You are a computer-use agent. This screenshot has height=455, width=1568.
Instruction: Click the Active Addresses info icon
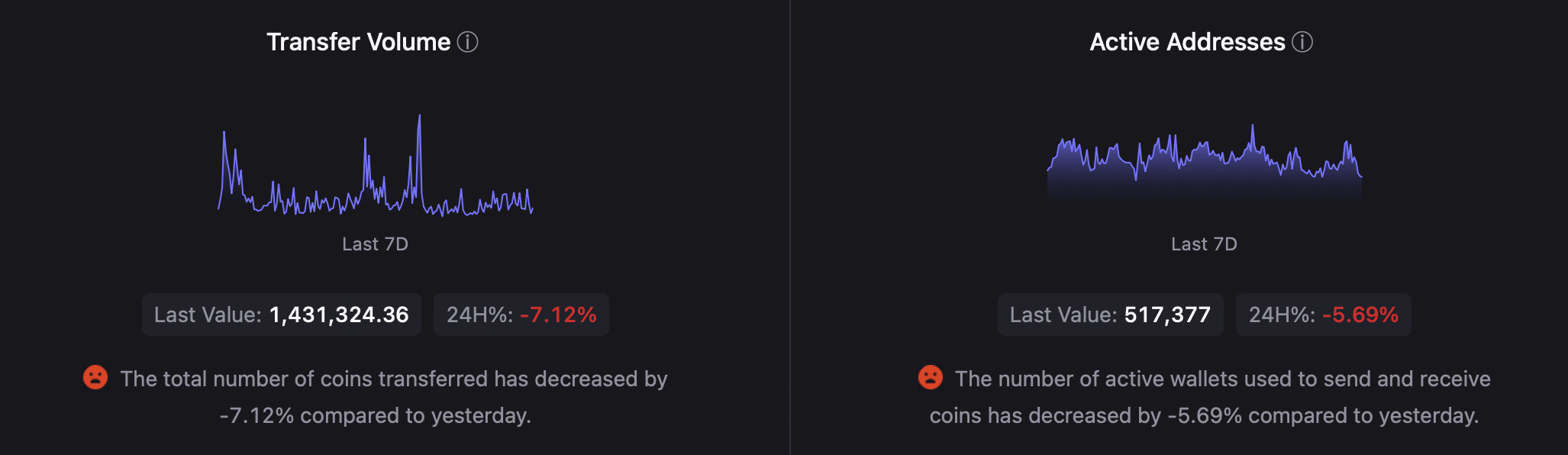coord(1302,42)
